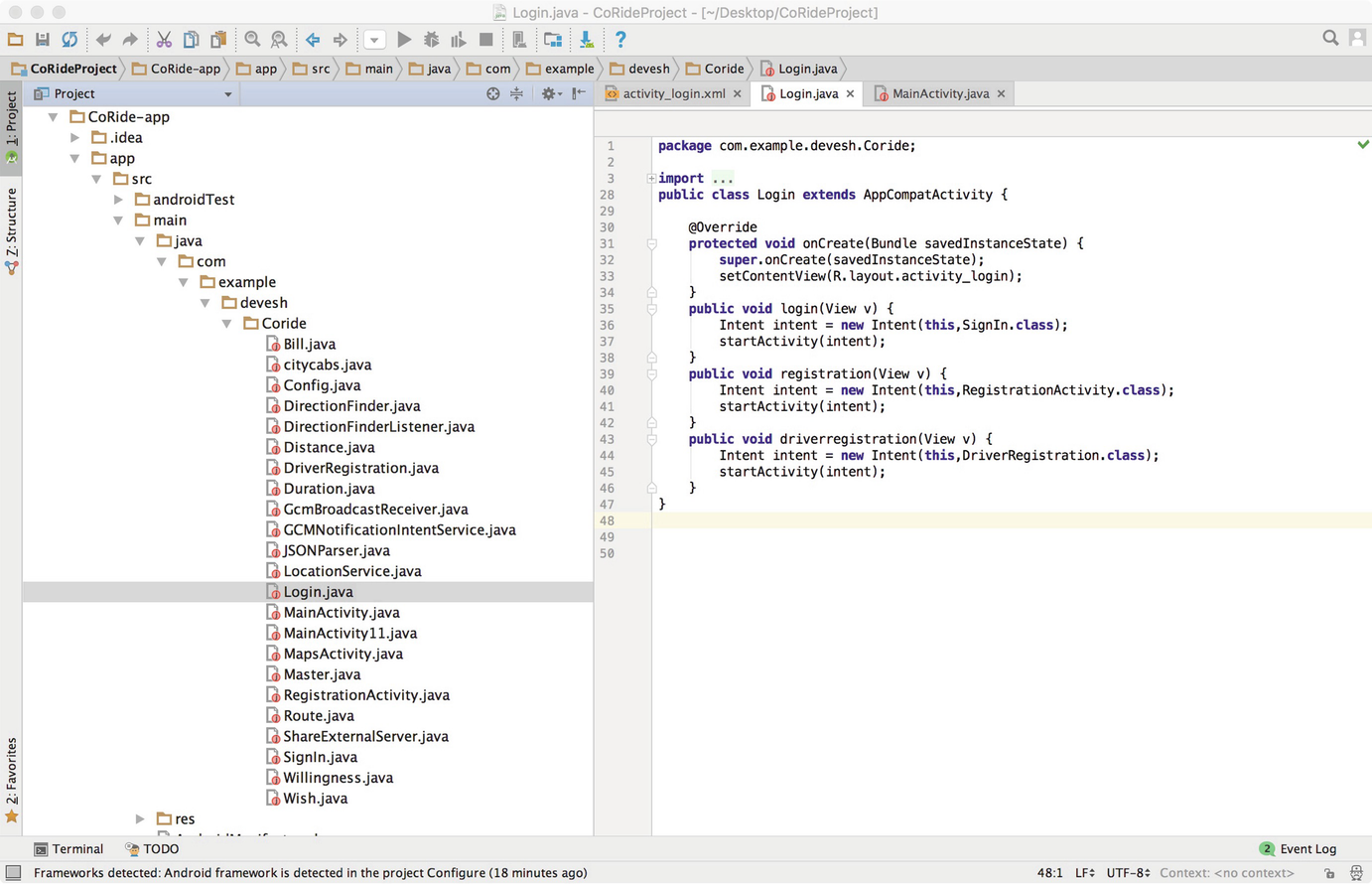Click the Collapse All icon in Project panel

pos(516,93)
